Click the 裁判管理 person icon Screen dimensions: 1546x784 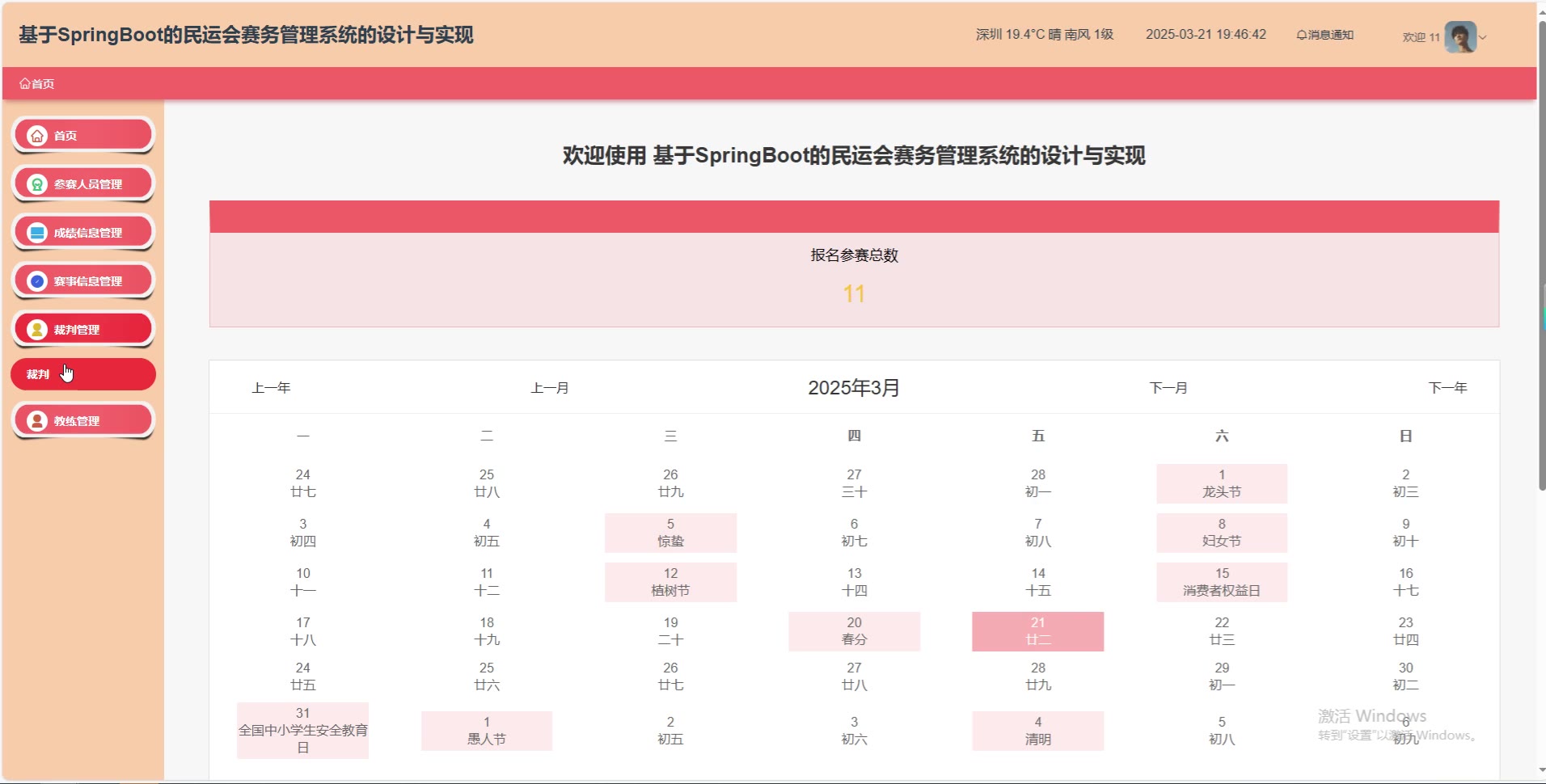click(x=37, y=330)
